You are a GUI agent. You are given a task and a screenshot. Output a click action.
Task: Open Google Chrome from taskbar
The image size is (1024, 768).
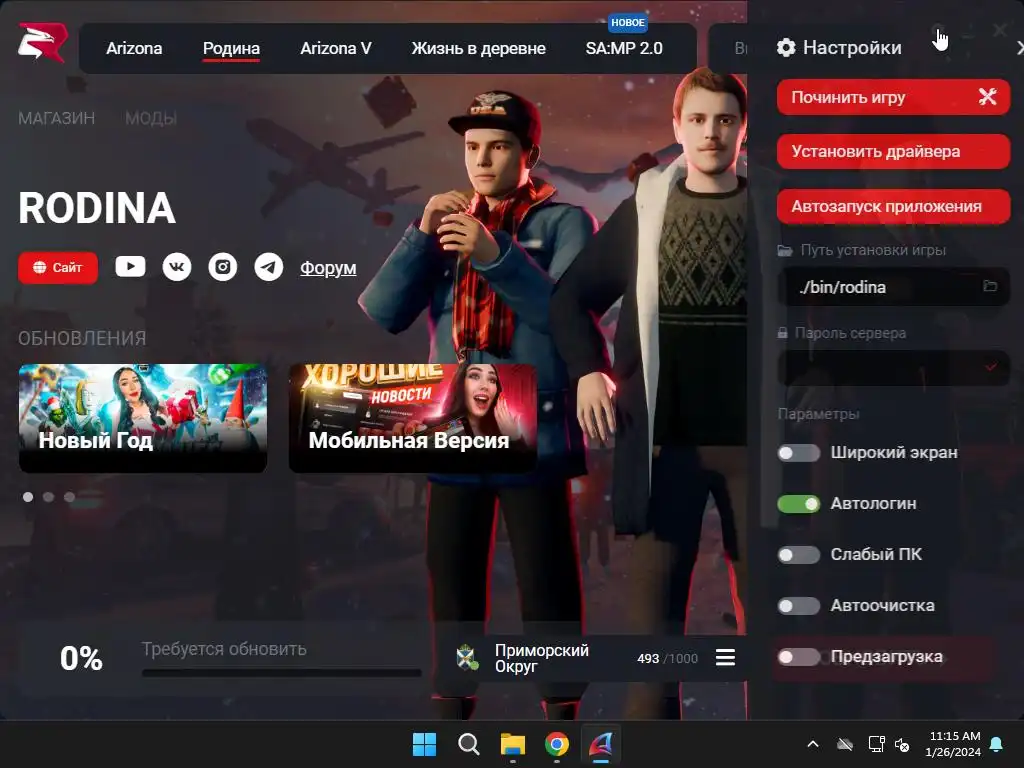(556, 744)
